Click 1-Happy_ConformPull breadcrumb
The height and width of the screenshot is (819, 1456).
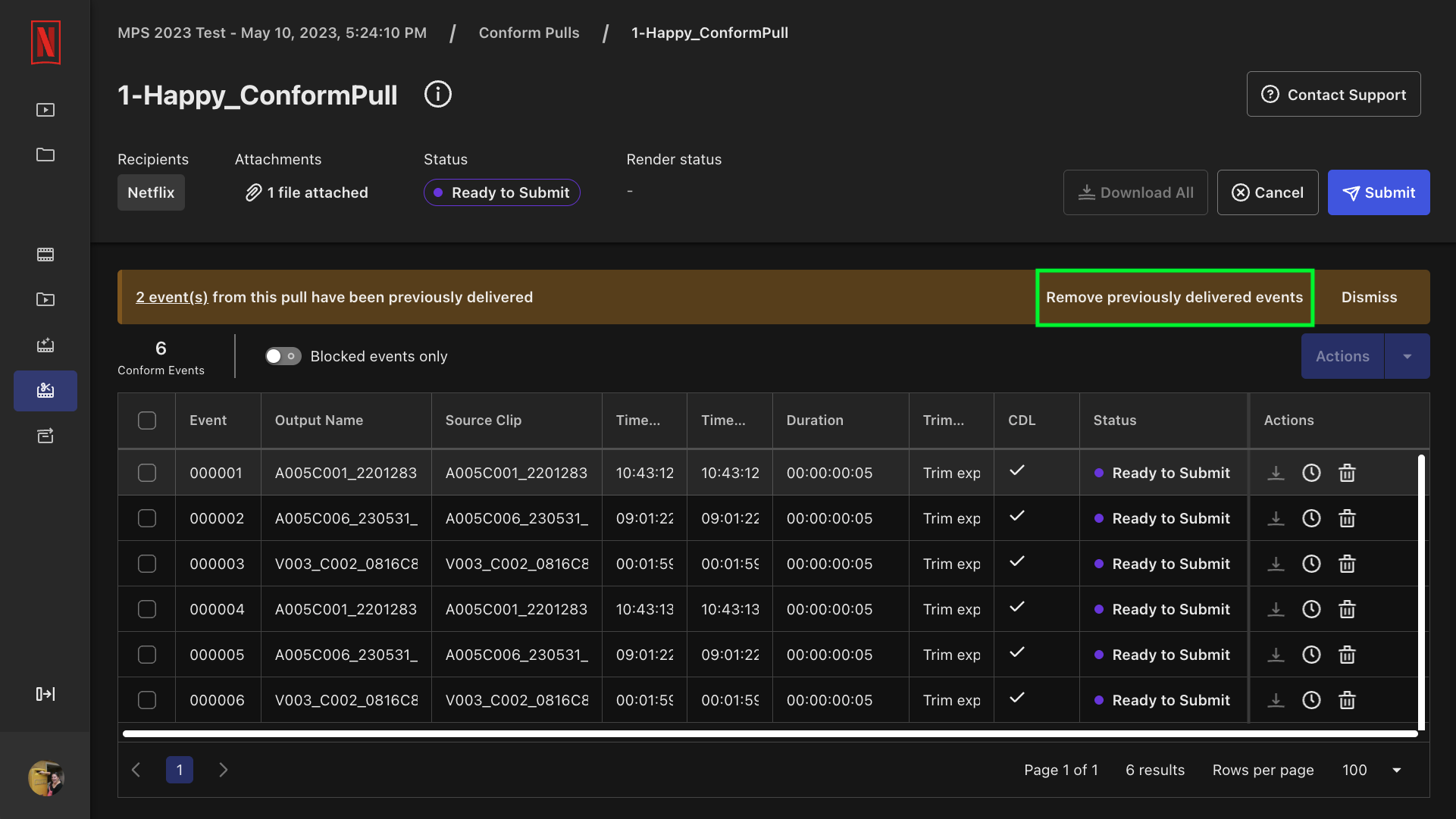(710, 33)
